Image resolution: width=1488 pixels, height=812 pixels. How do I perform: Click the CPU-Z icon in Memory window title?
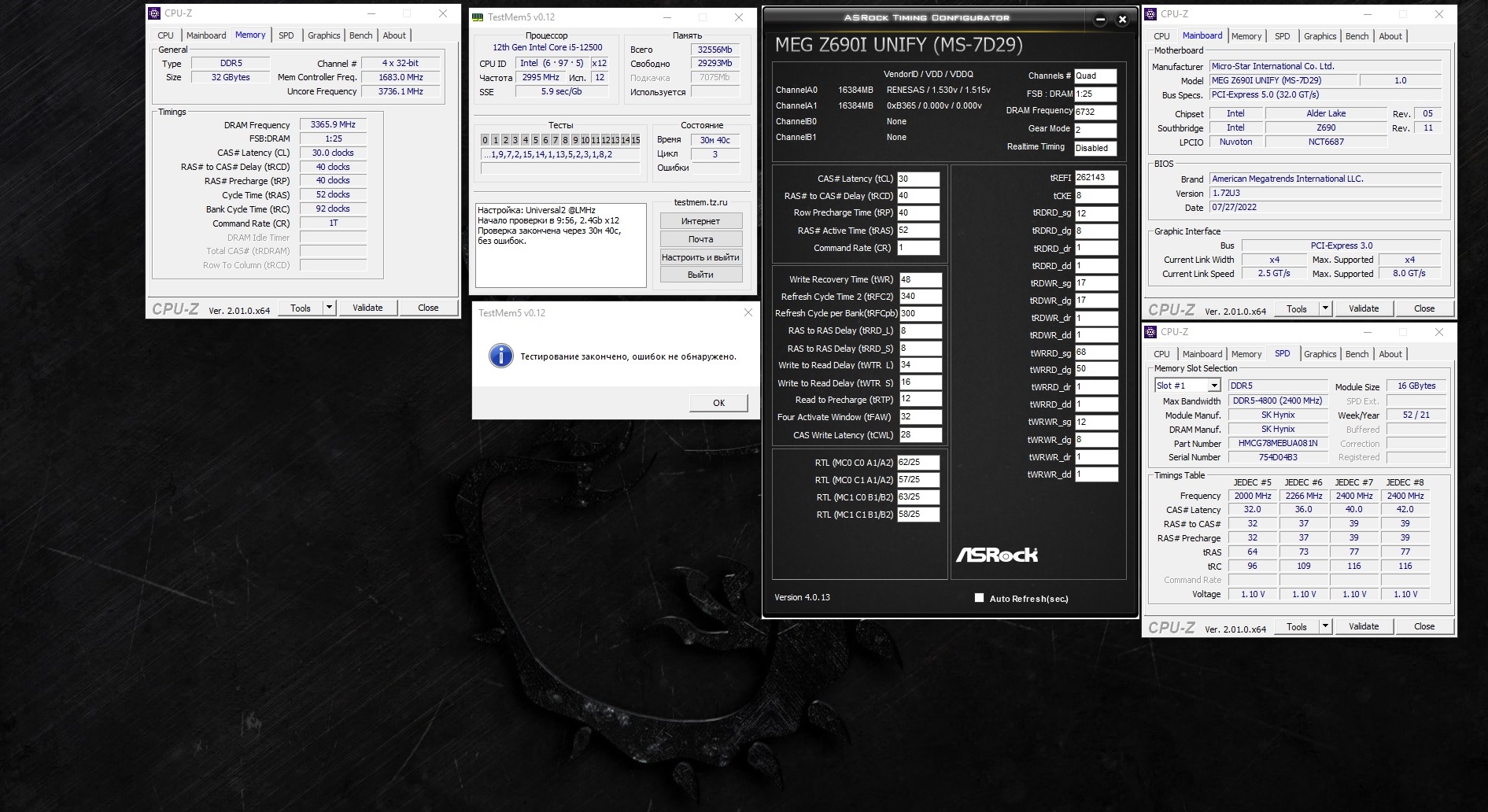click(x=155, y=13)
